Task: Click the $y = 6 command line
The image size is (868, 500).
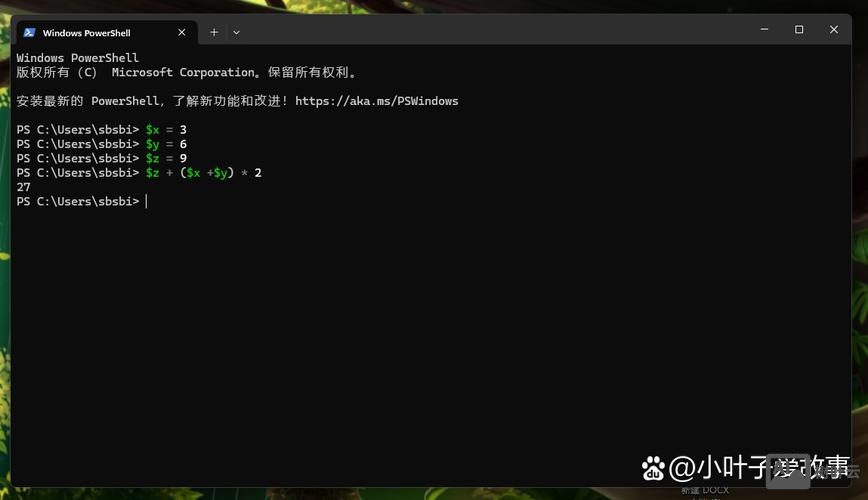Action: point(166,144)
